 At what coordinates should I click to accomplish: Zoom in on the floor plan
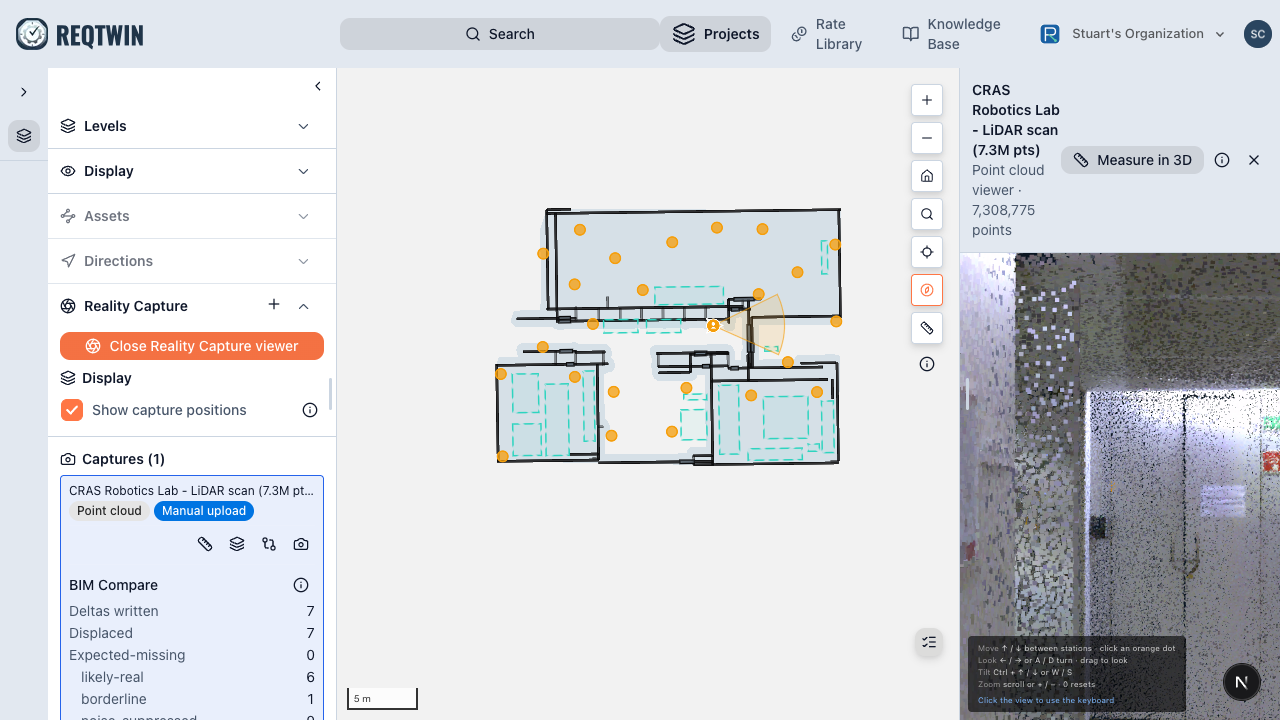click(x=927, y=100)
